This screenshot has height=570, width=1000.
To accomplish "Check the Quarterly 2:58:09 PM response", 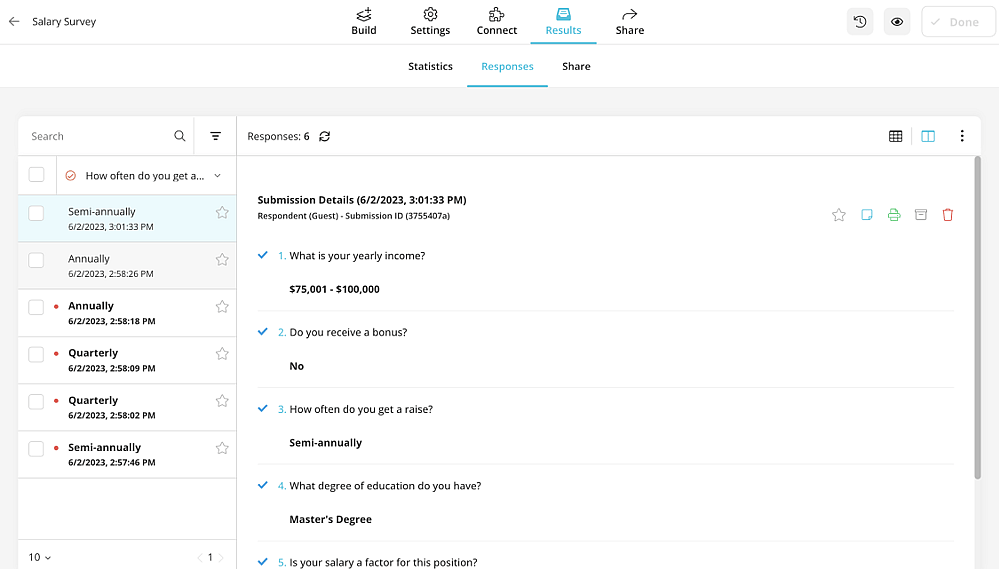I will (36, 354).
